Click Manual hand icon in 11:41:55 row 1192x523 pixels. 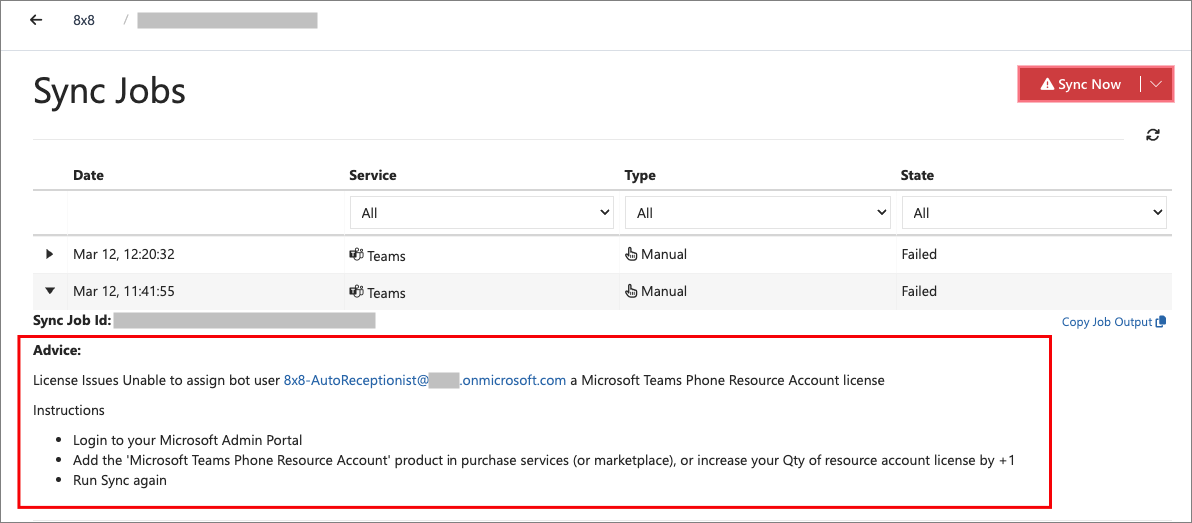click(631, 291)
